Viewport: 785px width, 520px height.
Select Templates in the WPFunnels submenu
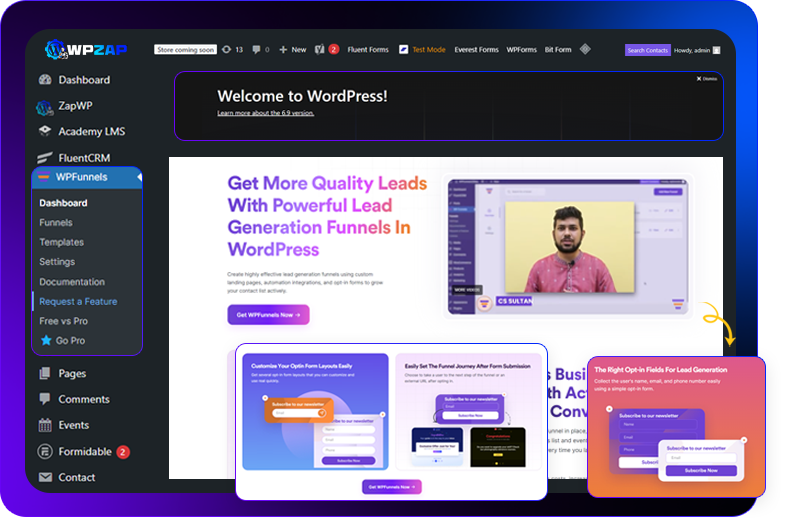(x=61, y=242)
